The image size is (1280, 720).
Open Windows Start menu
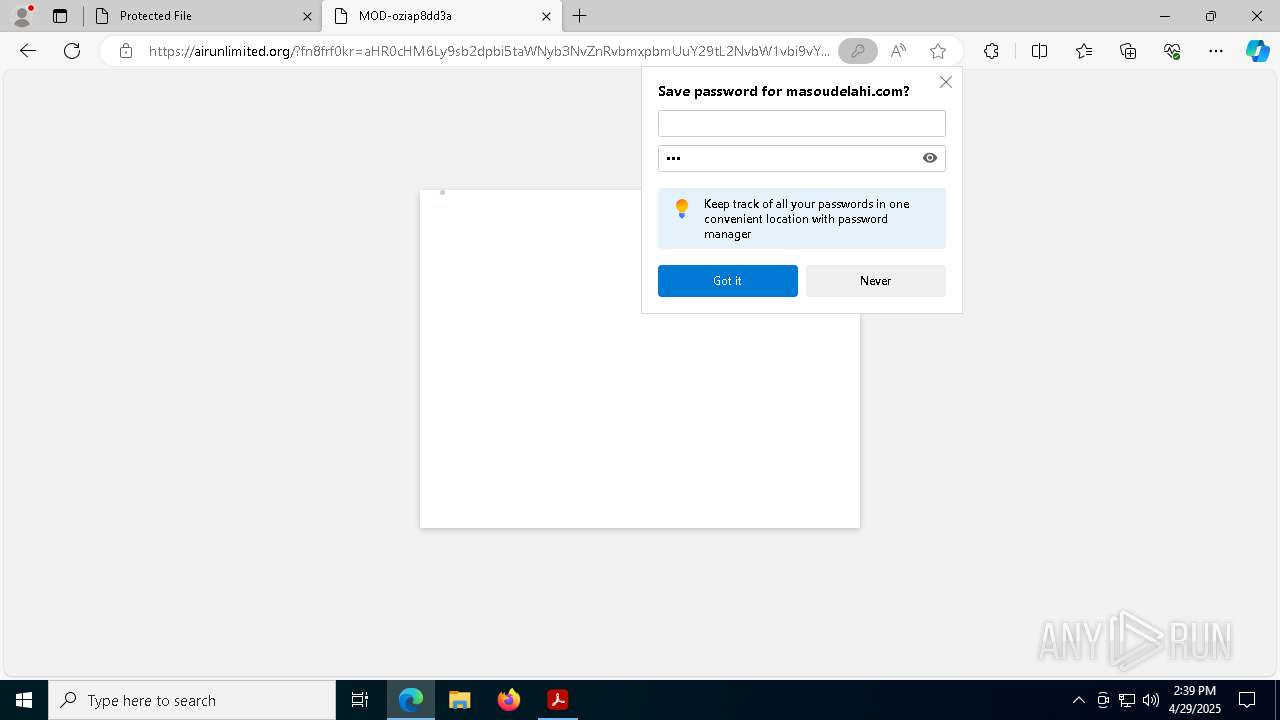[24, 700]
